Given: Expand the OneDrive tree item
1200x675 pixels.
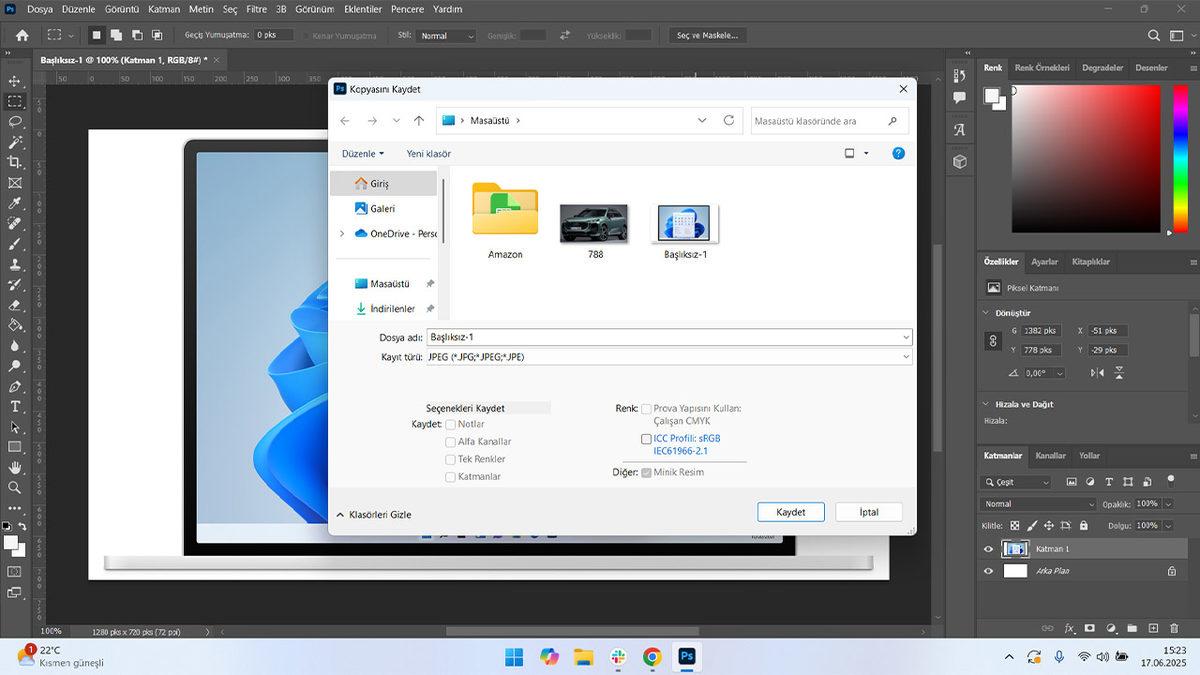Looking at the screenshot, I should pyautogui.click(x=342, y=234).
